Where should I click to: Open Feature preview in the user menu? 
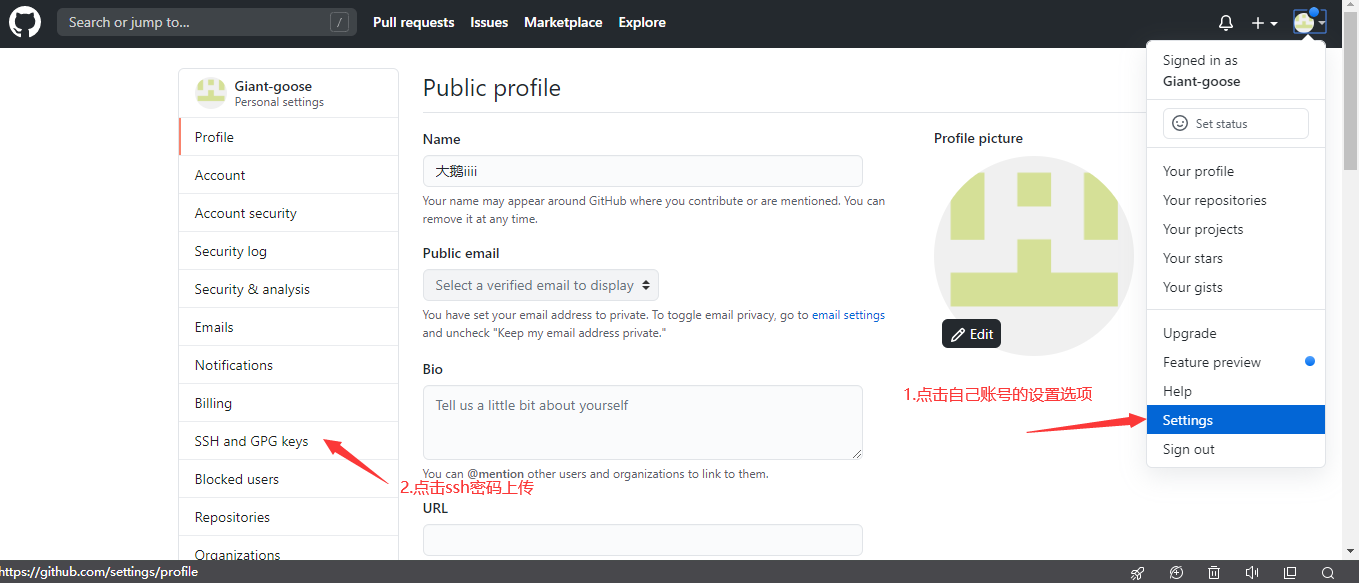tap(1236, 362)
